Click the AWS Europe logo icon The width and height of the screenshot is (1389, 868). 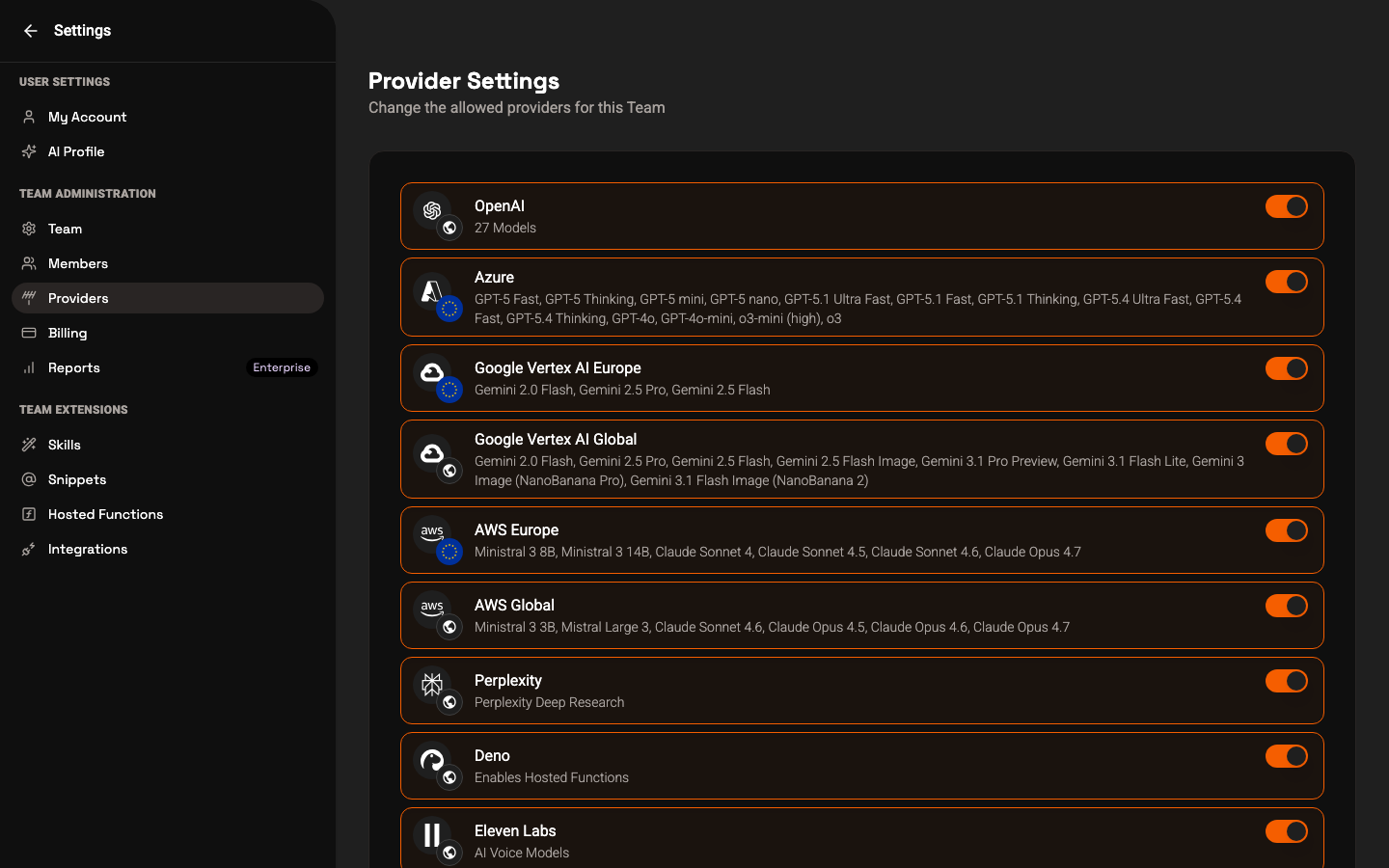(432, 532)
